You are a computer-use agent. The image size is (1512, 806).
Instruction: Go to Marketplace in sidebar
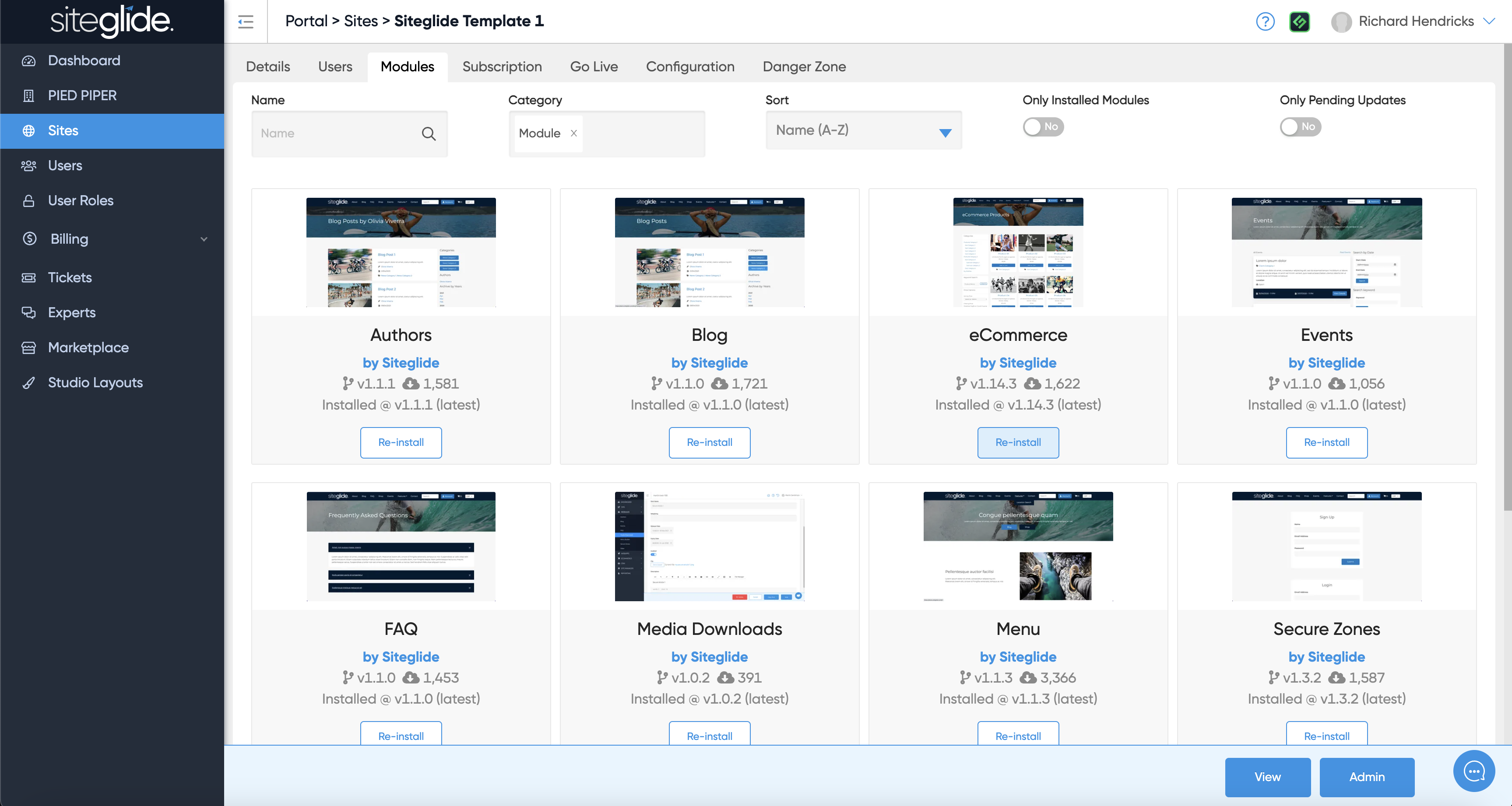pos(88,347)
